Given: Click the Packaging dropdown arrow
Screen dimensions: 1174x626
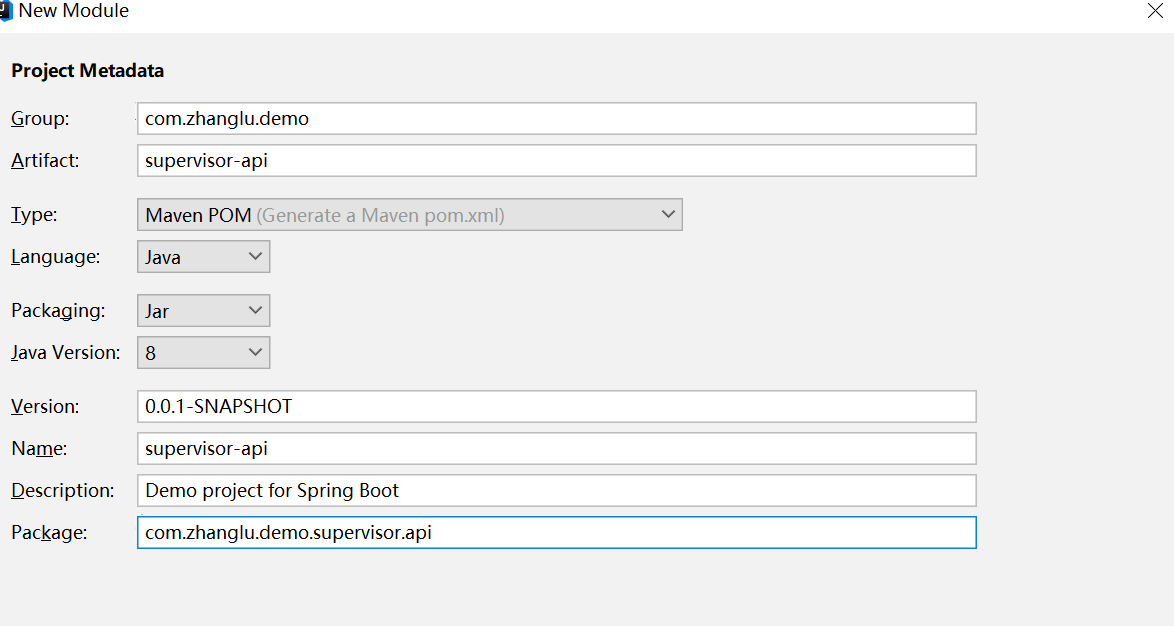Looking at the screenshot, I should click(255, 310).
